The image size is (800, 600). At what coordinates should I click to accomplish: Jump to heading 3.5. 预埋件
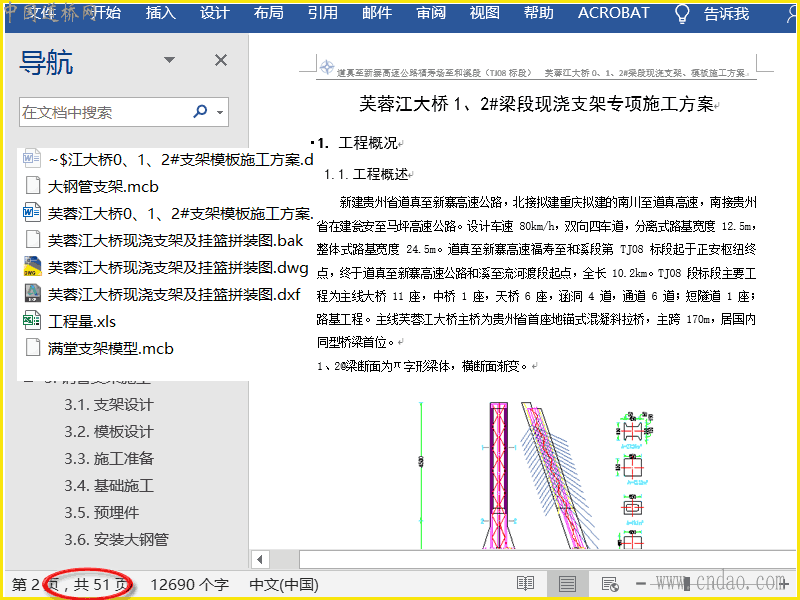pyautogui.click(x=102, y=513)
